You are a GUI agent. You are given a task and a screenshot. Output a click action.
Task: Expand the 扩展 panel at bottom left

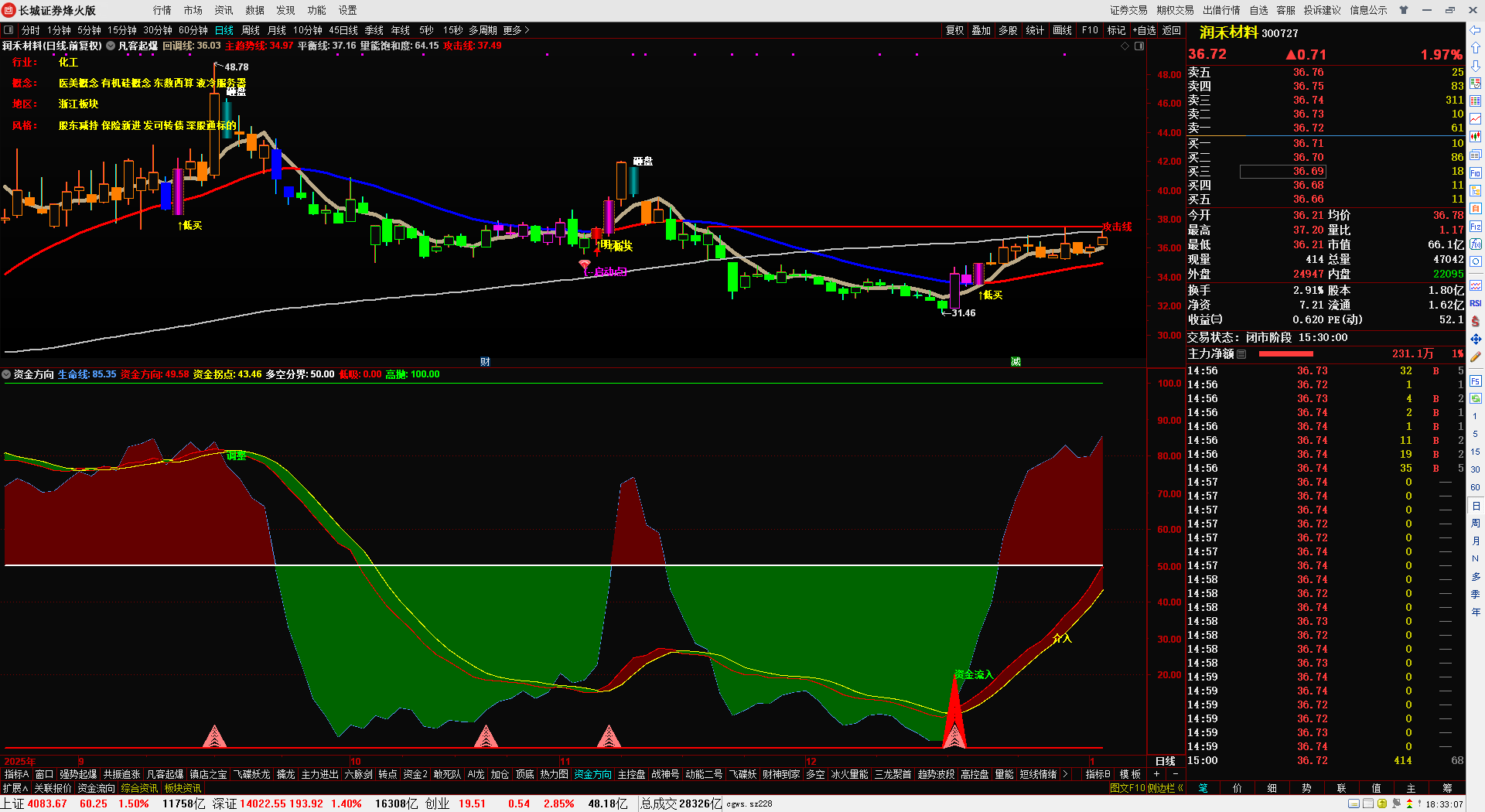pos(15,788)
